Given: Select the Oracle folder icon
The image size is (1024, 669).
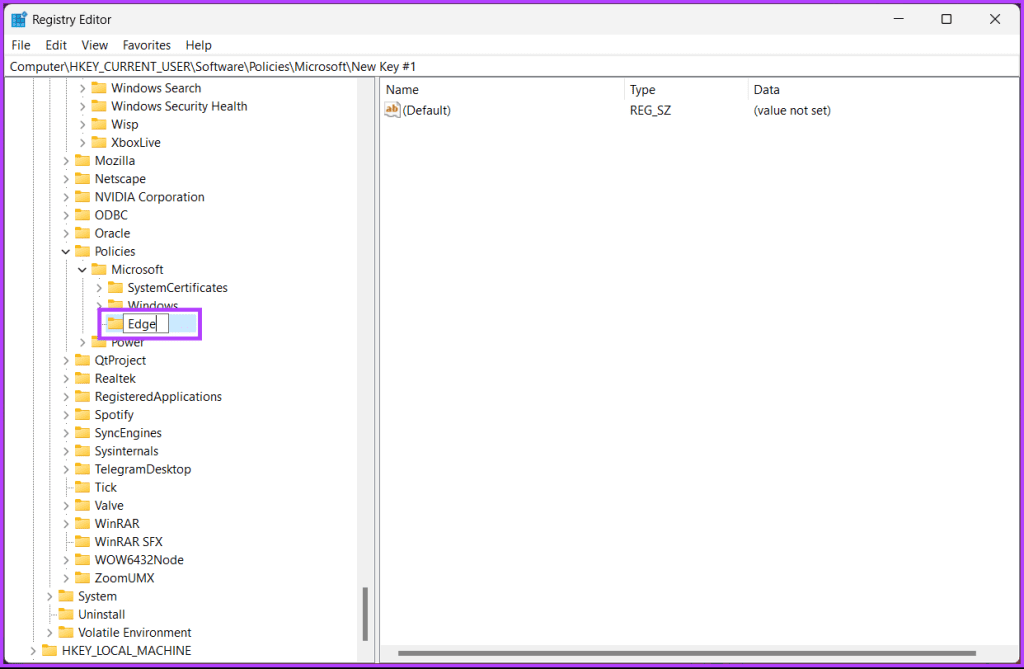Looking at the screenshot, I should 85,232.
